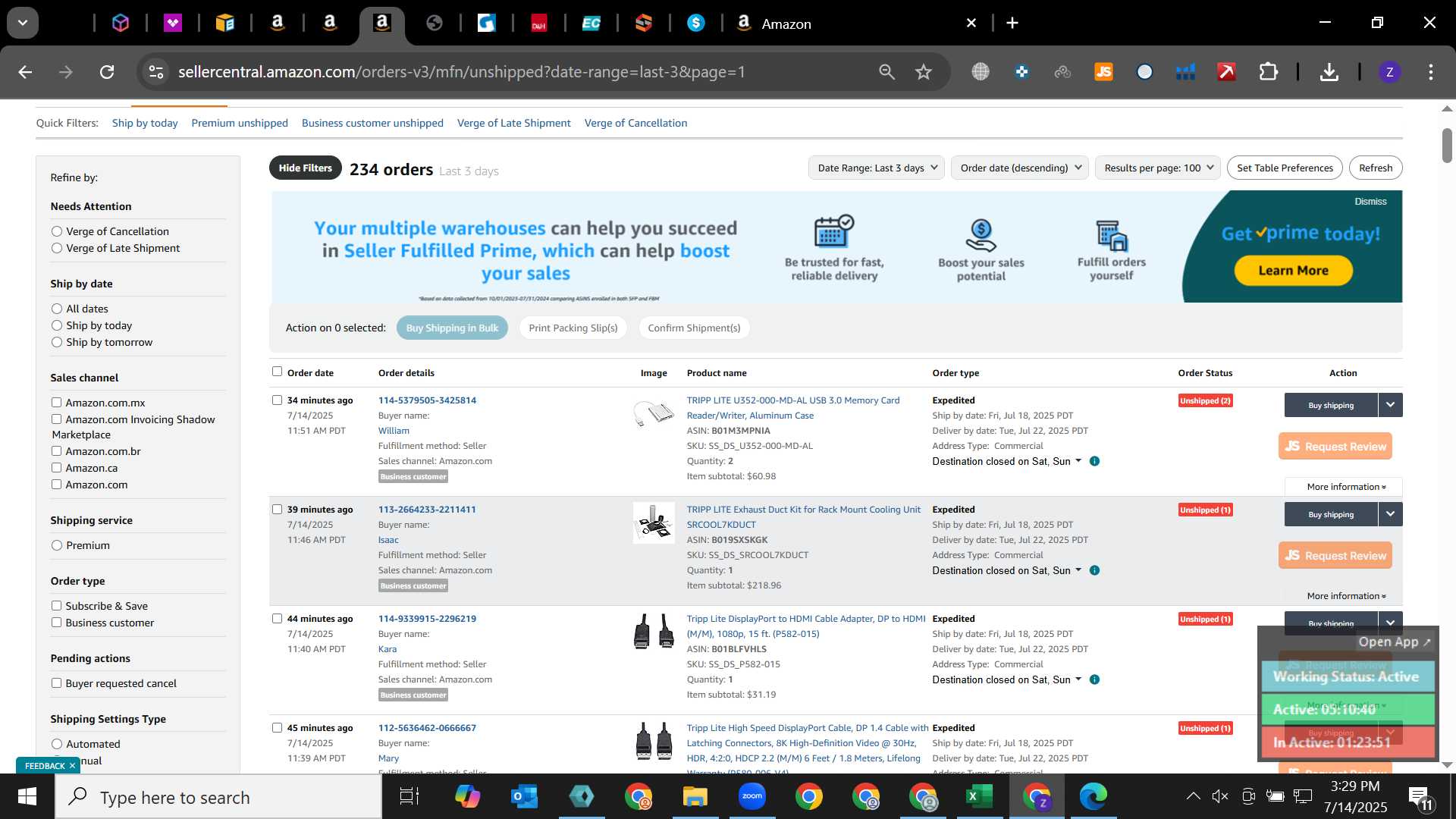The height and width of the screenshot is (819, 1456).
Task: Click Set Table Preferences button
Action: click(x=1285, y=168)
